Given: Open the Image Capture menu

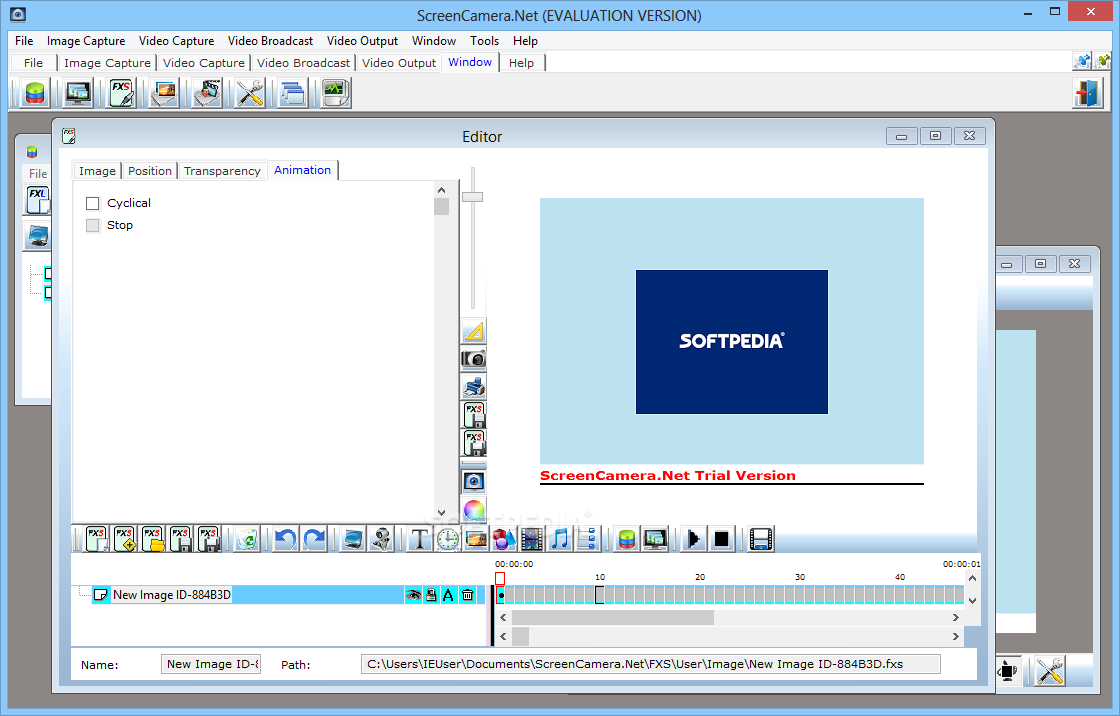Looking at the screenshot, I should [86, 41].
